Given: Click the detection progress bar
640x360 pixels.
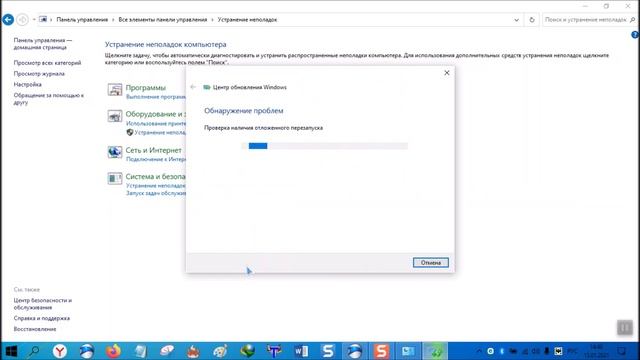Looking at the screenshot, I should [x=324, y=146].
